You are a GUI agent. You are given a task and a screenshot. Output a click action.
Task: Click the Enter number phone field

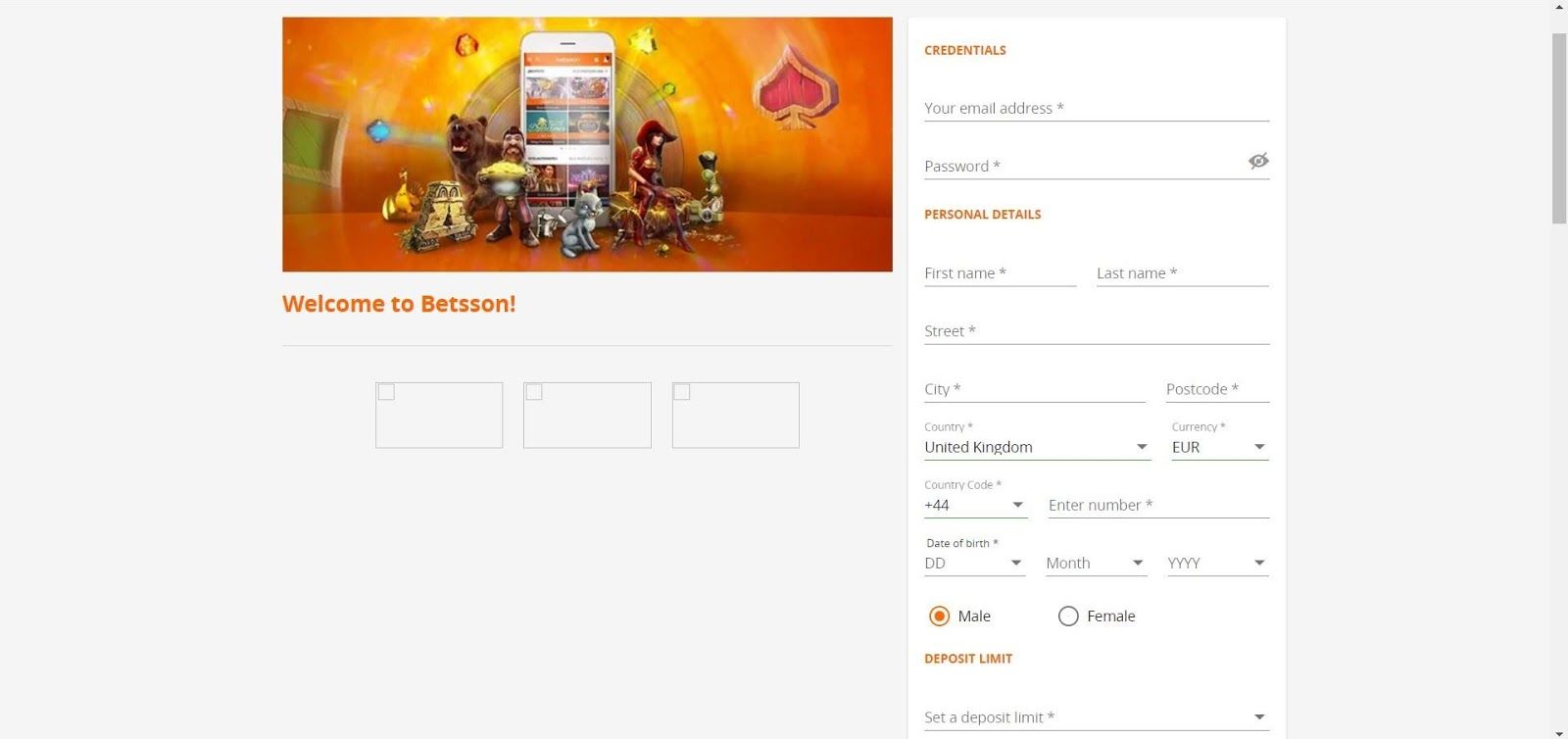[1158, 505]
